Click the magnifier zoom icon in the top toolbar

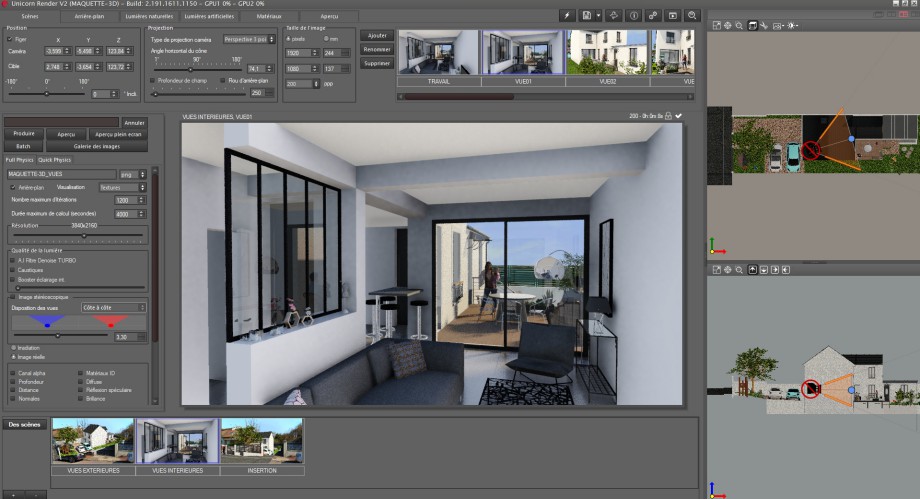[691, 16]
